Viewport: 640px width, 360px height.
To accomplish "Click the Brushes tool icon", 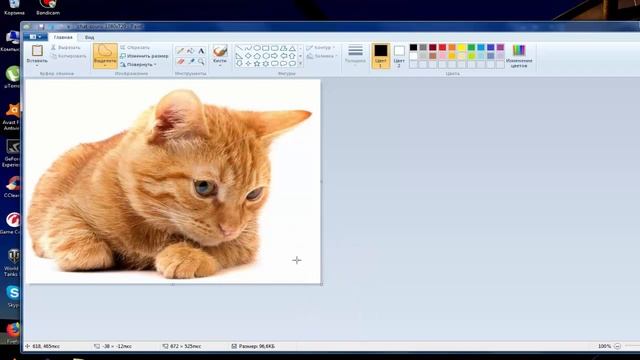I will pos(220,51).
